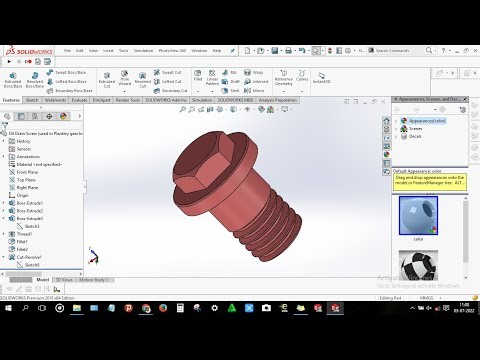Screen dimensions: 480x360
Task: Select the checkered sphere appearance thumbnail
Action: click(418, 265)
